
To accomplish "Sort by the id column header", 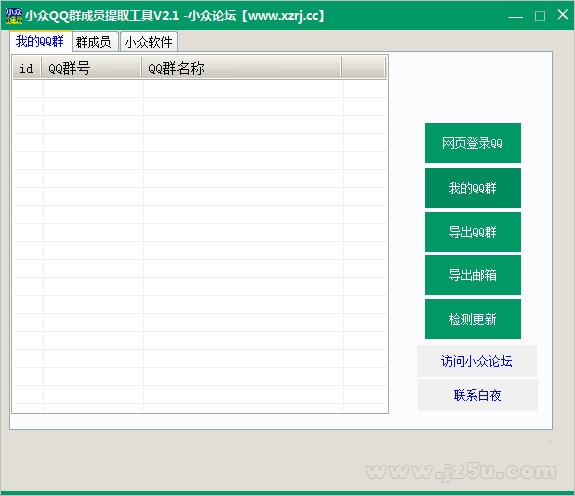I will (27, 68).
